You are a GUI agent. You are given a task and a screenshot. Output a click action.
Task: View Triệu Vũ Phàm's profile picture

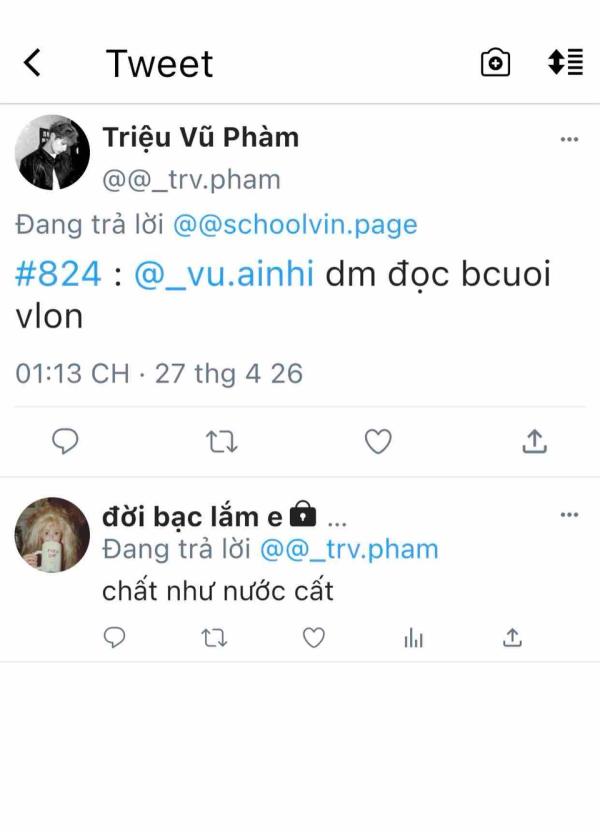tap(52, 152)
